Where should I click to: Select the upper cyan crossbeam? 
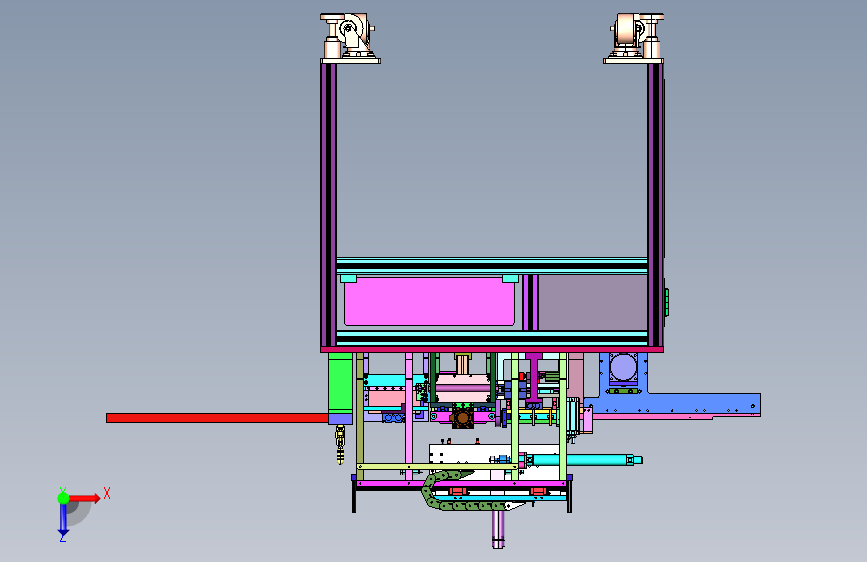492,266
